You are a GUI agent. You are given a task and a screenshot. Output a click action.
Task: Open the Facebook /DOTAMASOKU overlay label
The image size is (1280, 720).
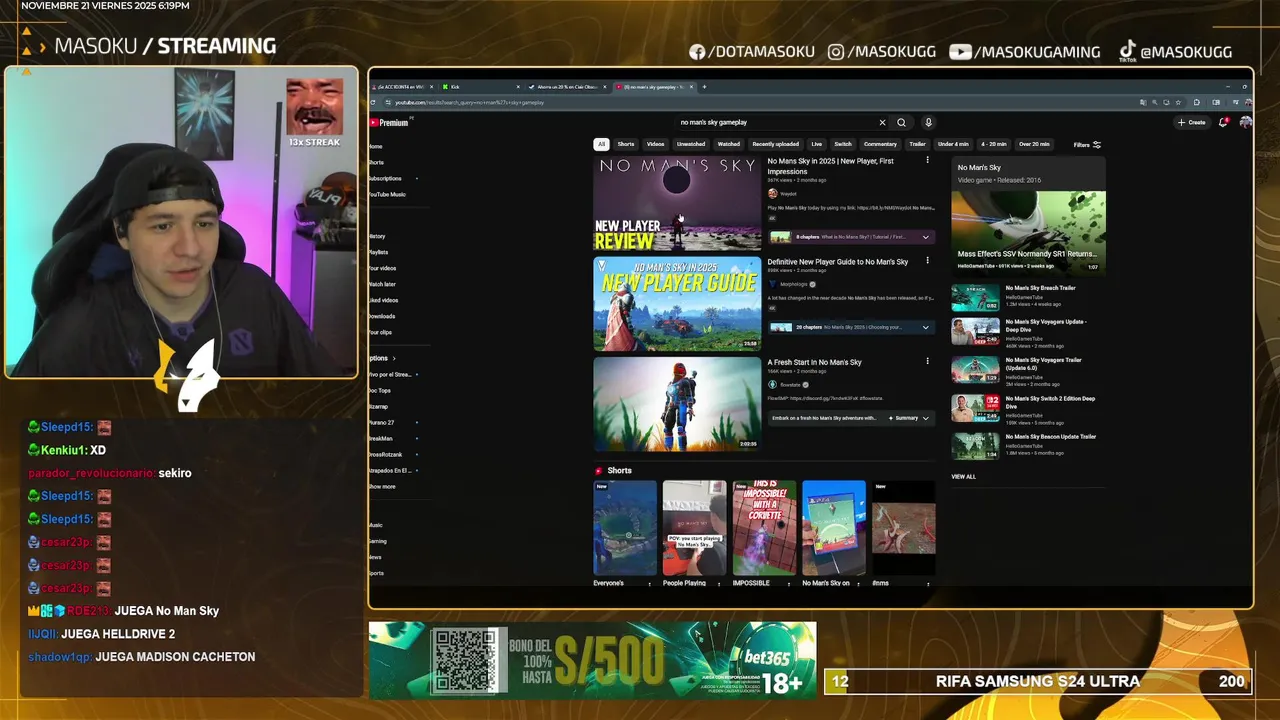(752, 52)
